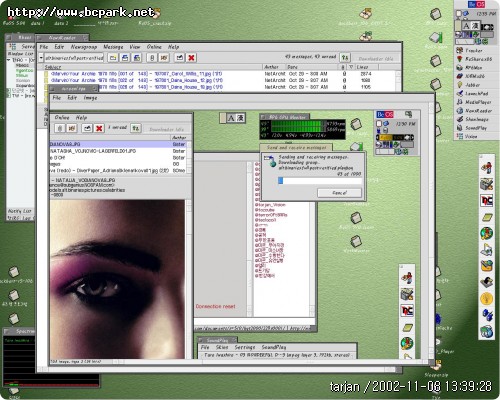Open NewsReader View menu

point(135,47)
